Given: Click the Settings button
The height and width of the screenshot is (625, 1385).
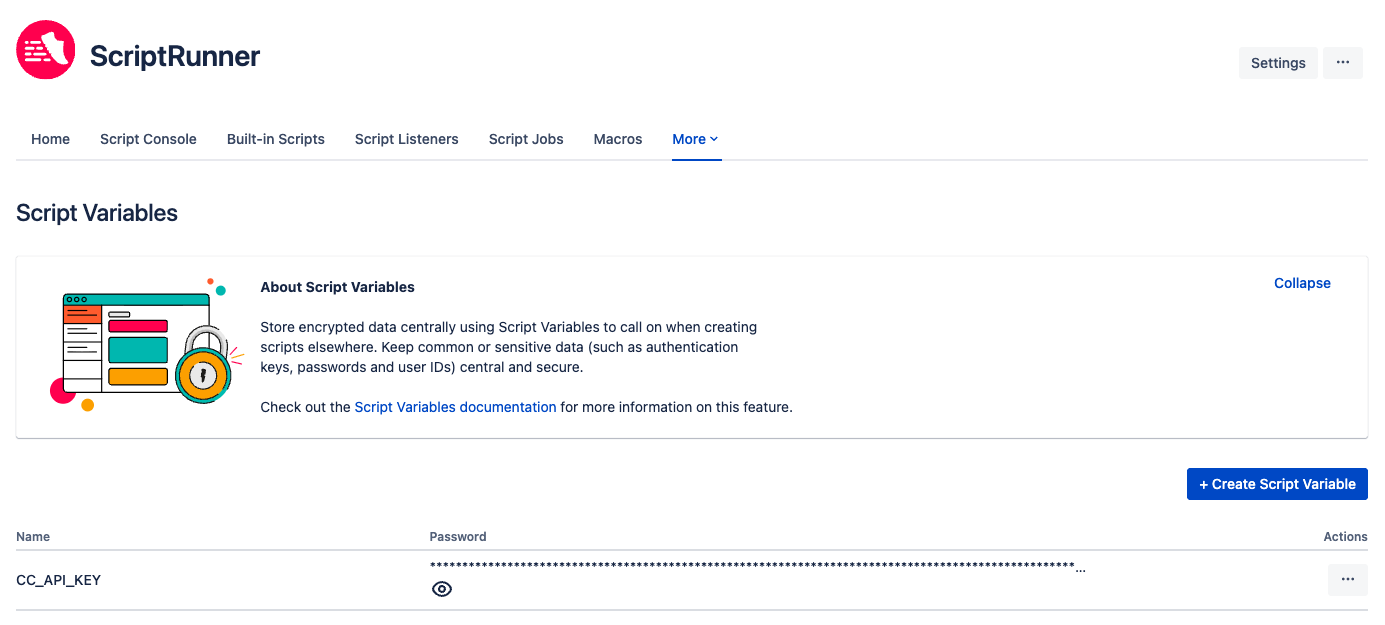Looking at the screenshot, I should pos(1278,62).
